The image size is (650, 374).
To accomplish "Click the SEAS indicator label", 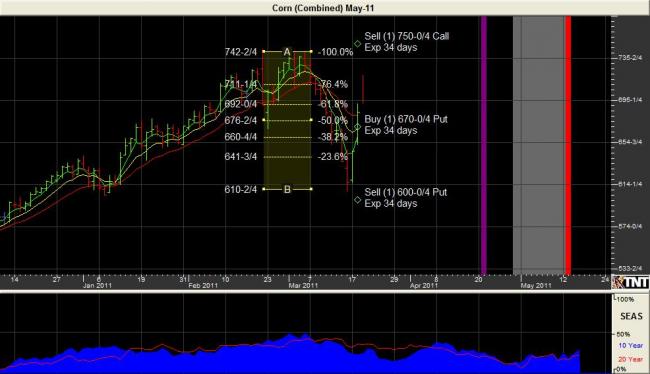I will pos(631,316).
